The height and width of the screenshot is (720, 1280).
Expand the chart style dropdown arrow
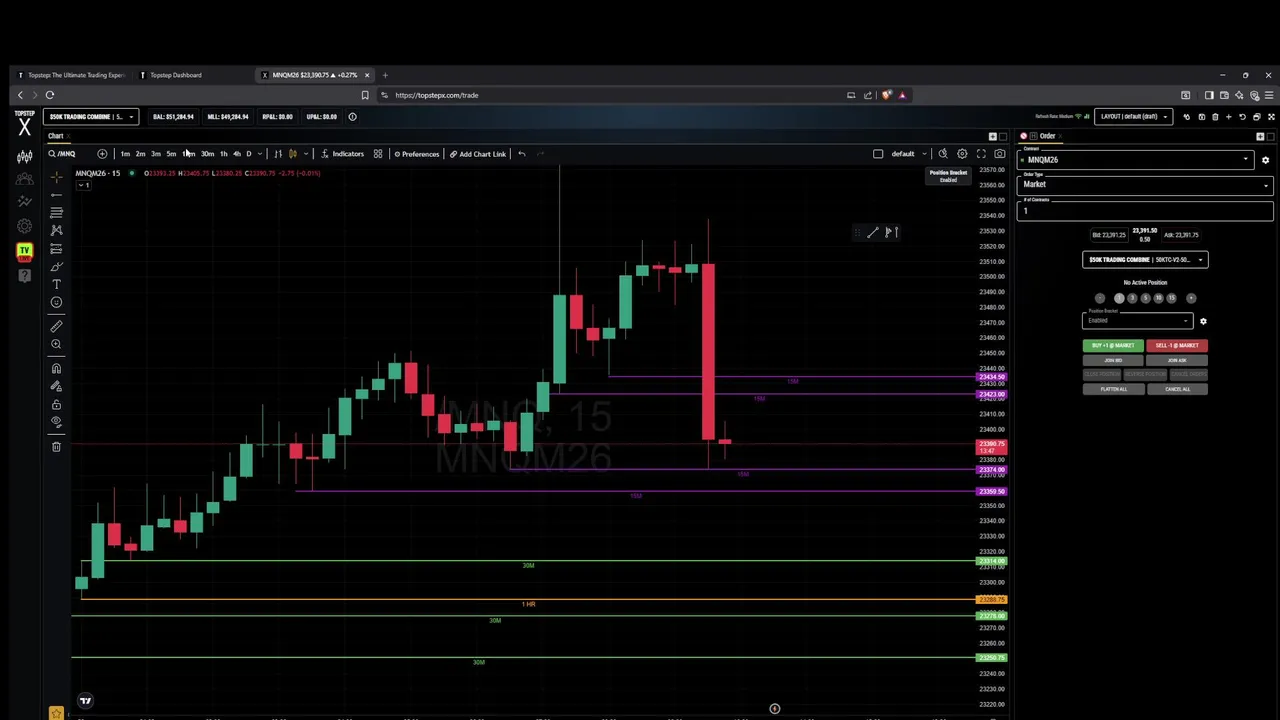point(306,154)
